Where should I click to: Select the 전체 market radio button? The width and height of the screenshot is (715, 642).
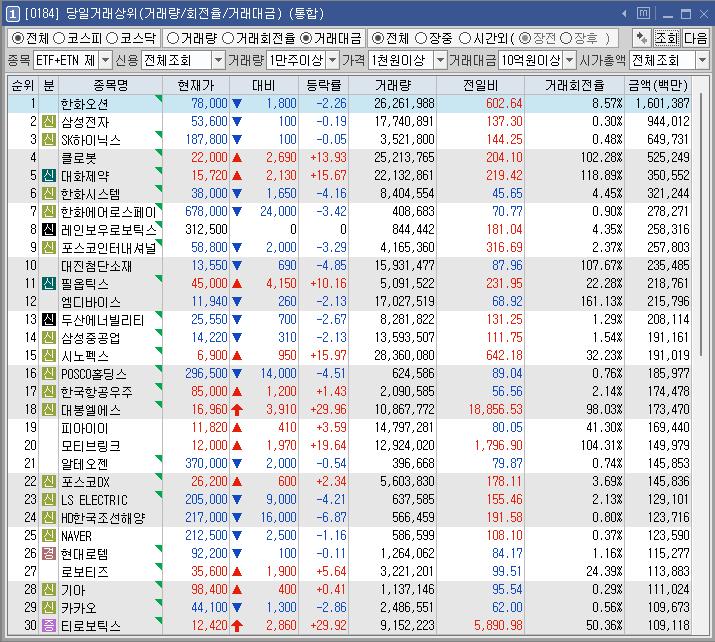point(17,38)
